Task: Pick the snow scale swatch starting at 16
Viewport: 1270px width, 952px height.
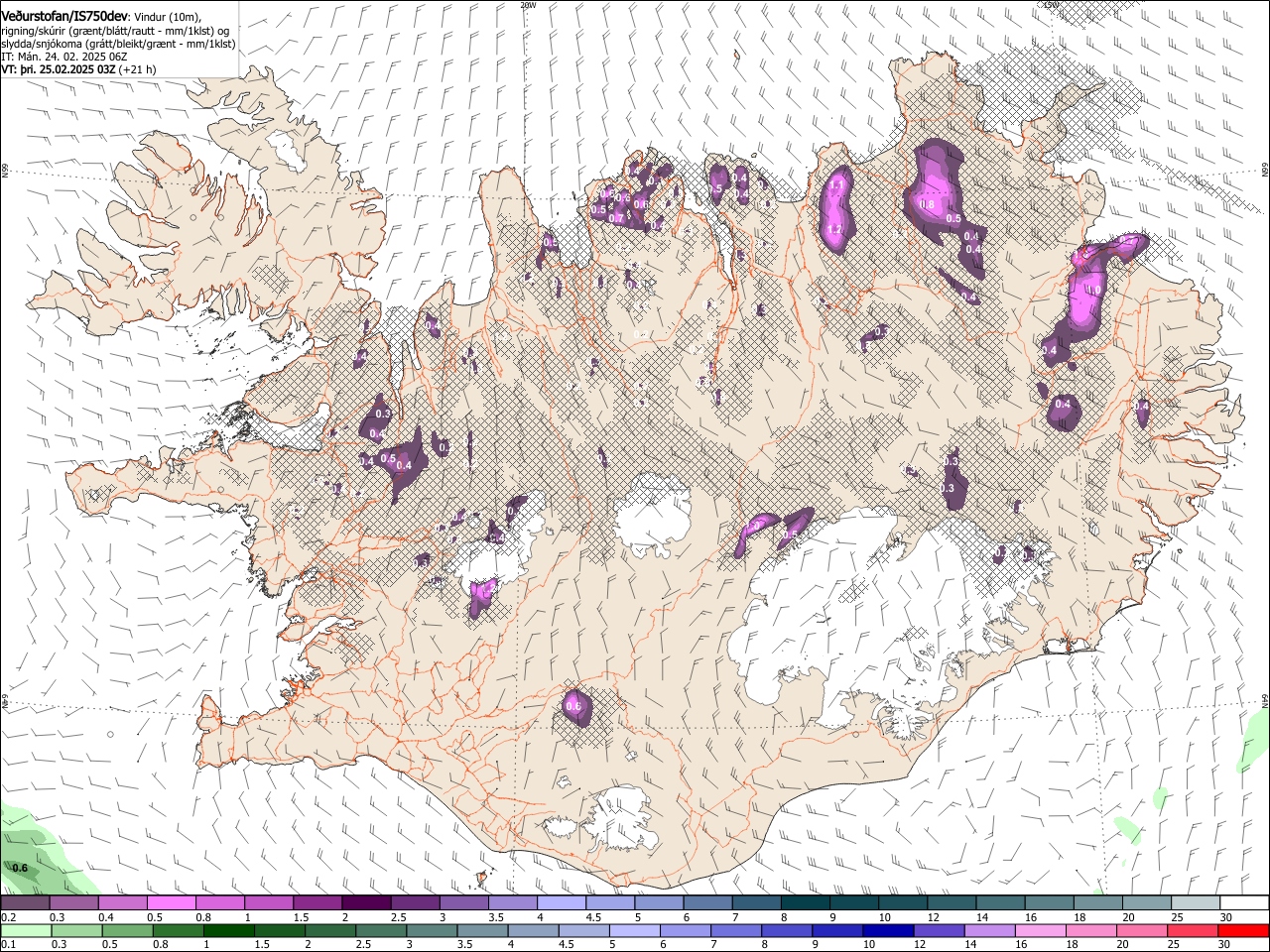Action: pos(1049,903)
